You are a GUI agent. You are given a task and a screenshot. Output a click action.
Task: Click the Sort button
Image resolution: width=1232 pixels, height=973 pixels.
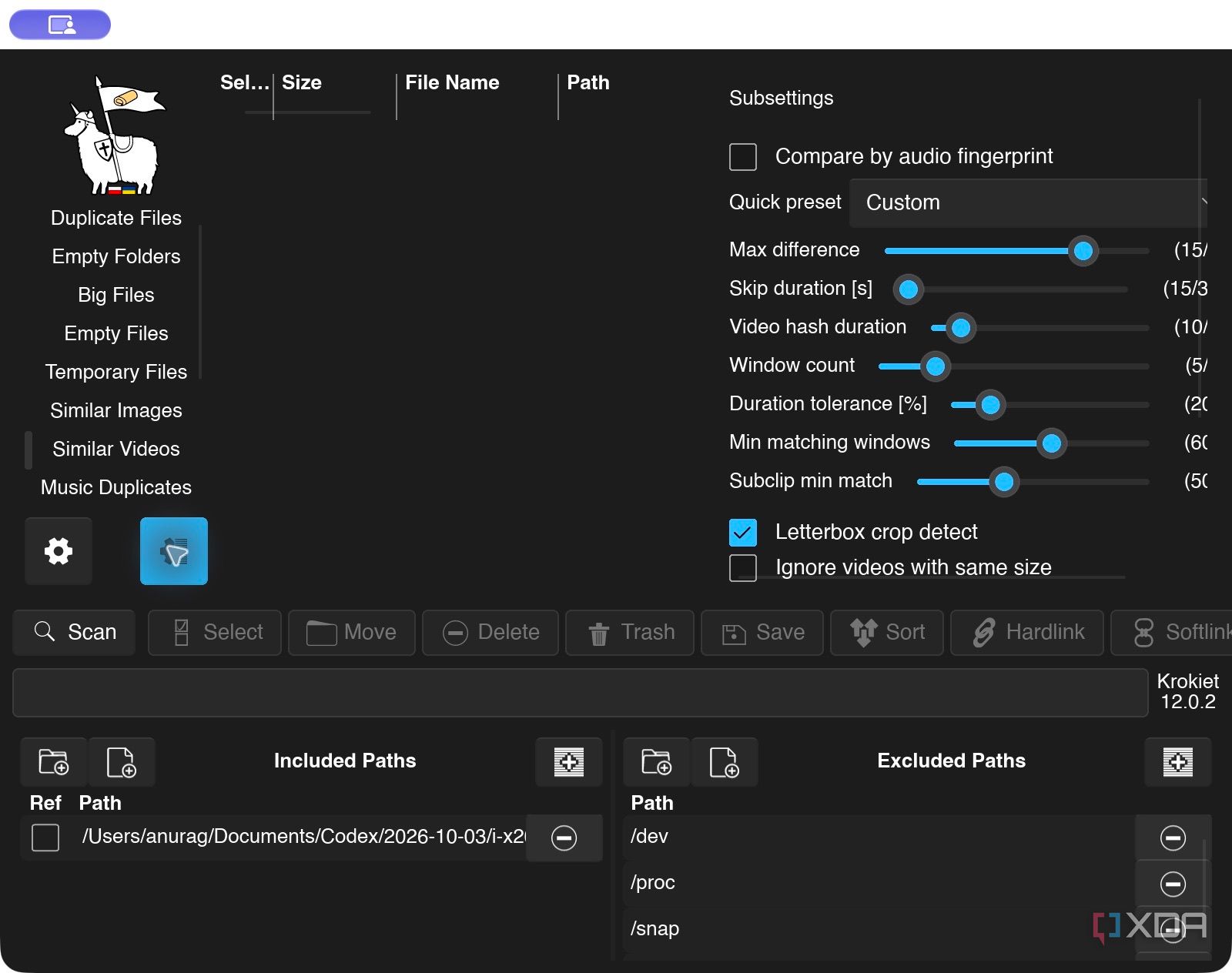click(x=887, y=633)
